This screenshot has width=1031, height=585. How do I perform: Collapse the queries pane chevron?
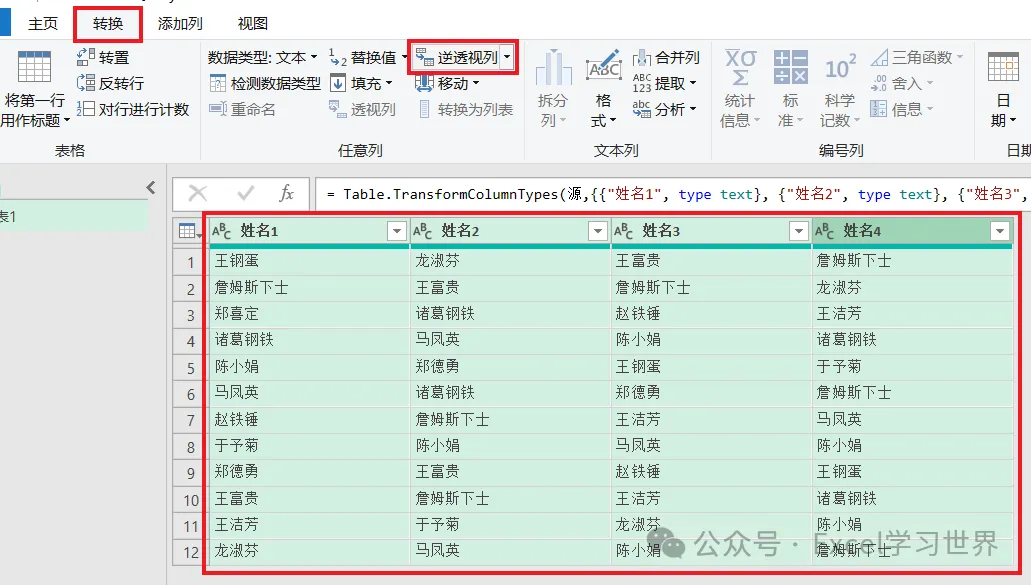[x=151, y=188]
